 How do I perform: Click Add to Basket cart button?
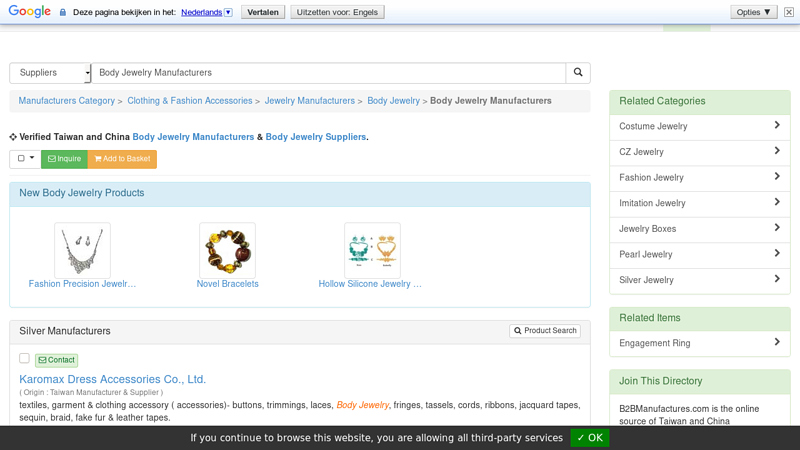122,159
